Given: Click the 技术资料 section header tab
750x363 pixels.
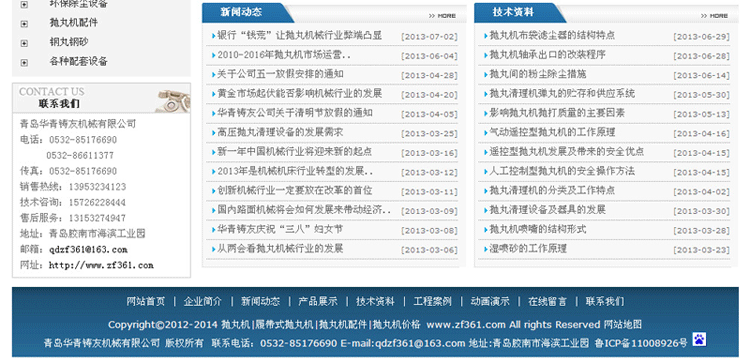Looking at the screenshot, I should (514, 12).
